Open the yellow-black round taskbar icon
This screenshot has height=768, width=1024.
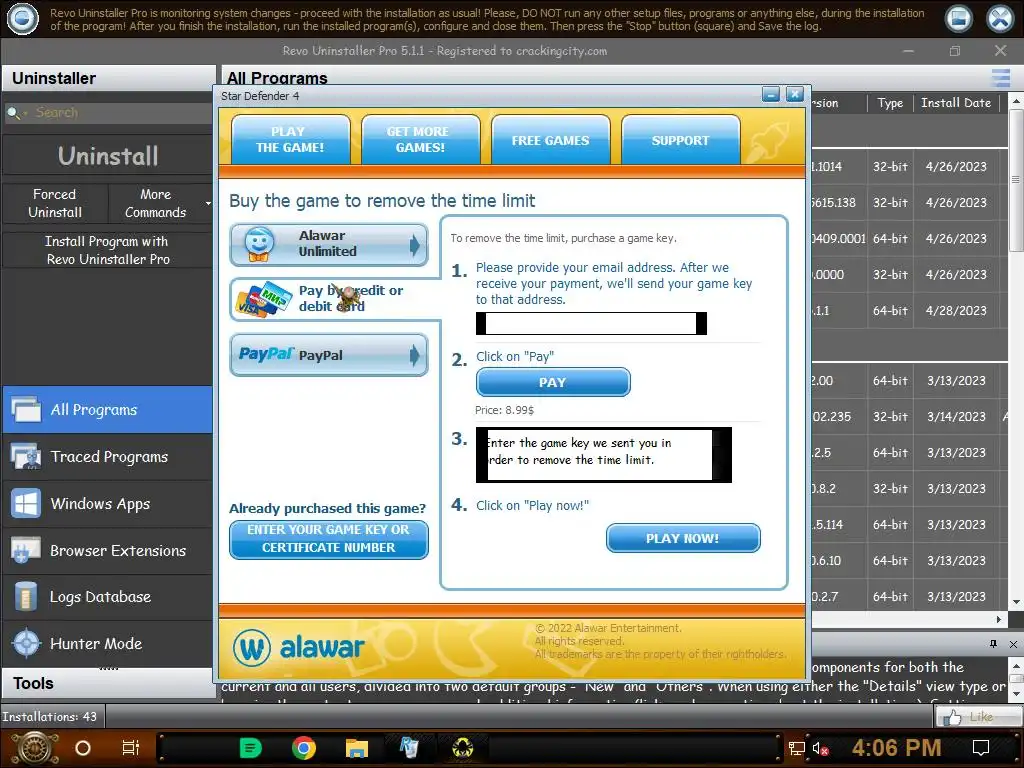pos(463,748)
